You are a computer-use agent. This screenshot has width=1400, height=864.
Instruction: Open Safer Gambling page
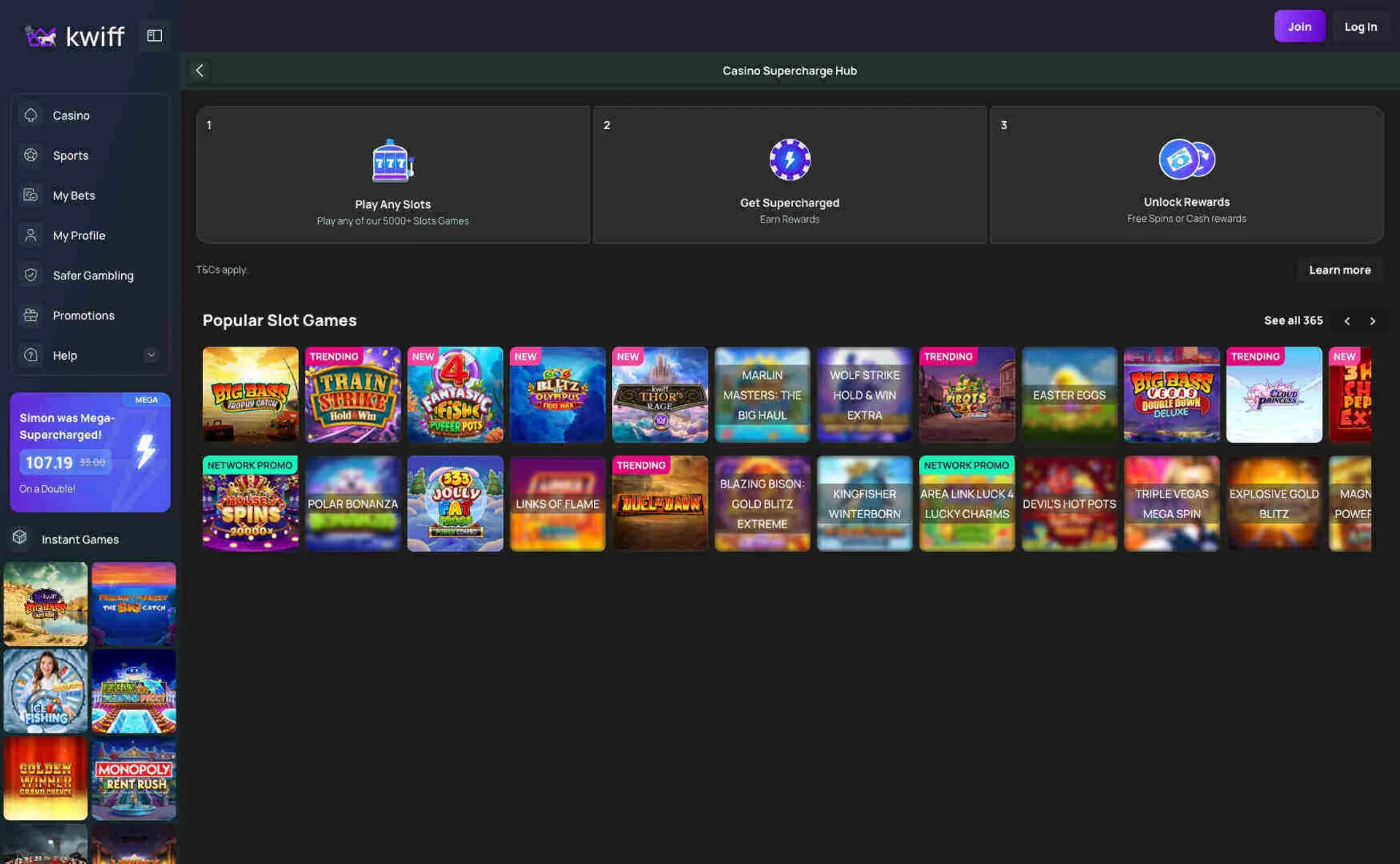tap(90, 275)
